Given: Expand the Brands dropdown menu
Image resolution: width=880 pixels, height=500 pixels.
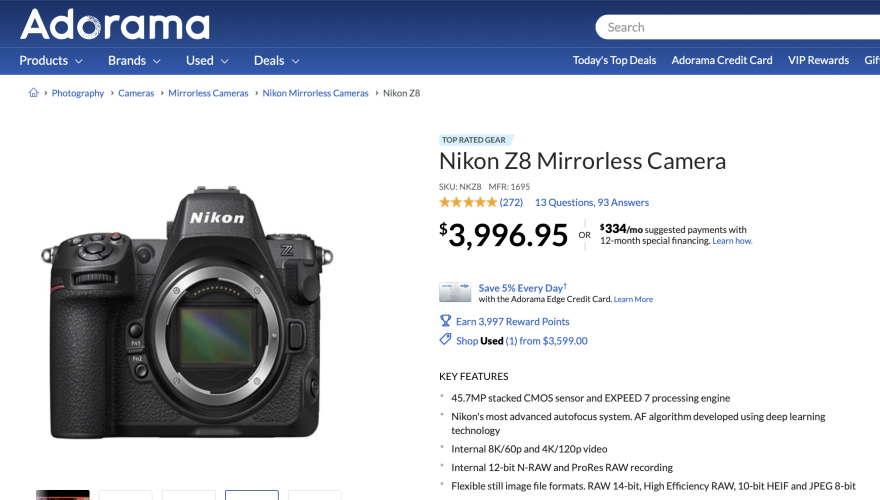Looking at the screenshot, I should (x=134, y=61).
